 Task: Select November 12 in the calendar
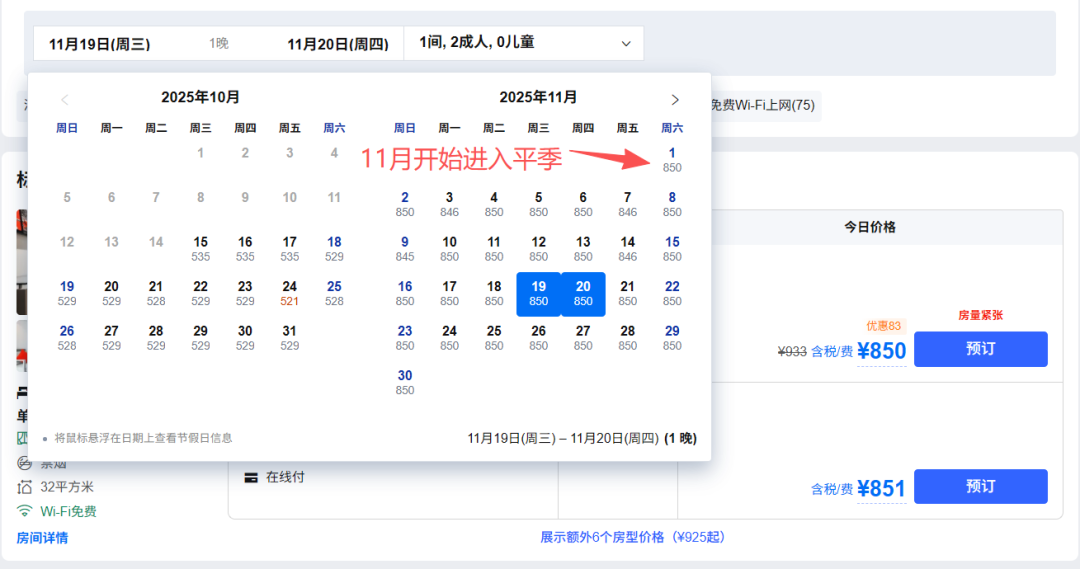pos(539,249)
